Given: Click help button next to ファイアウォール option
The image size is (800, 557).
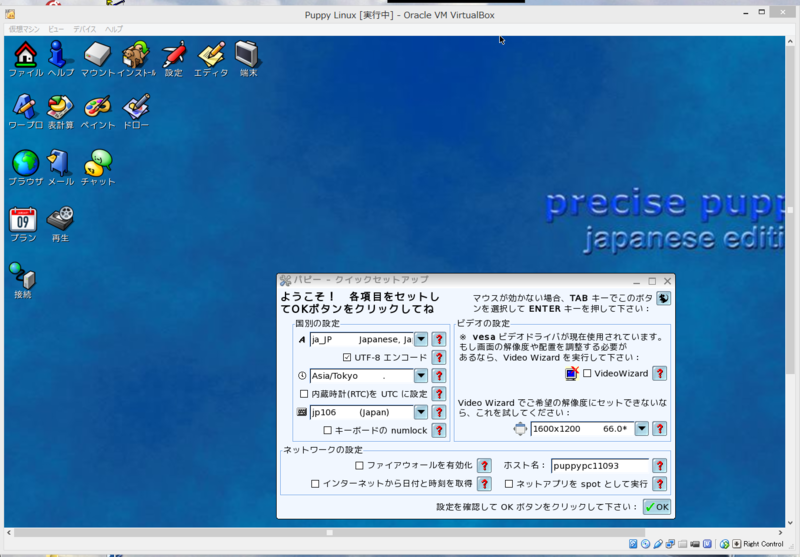Looking at the screenshot, I should click(484, 465).
